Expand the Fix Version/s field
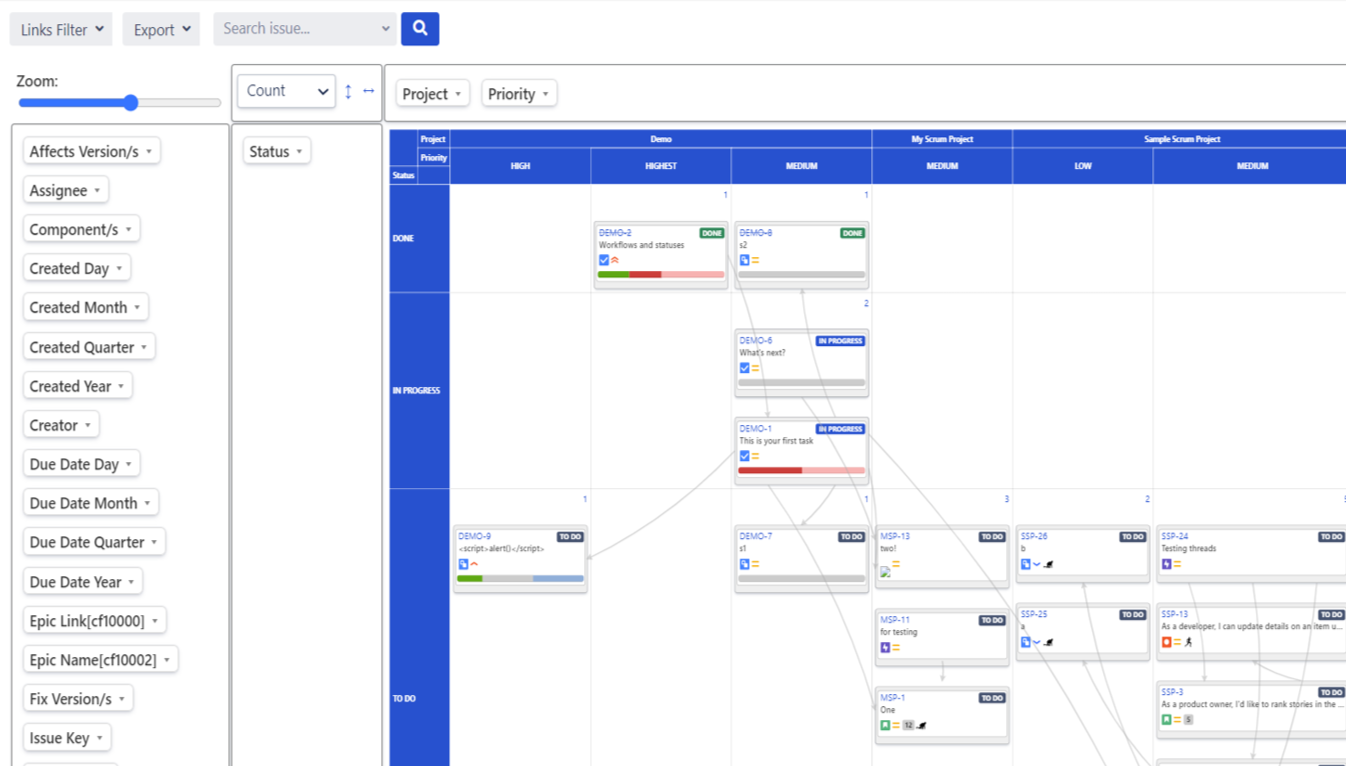This screenshot has height=766, width=1346. tap(78, 699)
